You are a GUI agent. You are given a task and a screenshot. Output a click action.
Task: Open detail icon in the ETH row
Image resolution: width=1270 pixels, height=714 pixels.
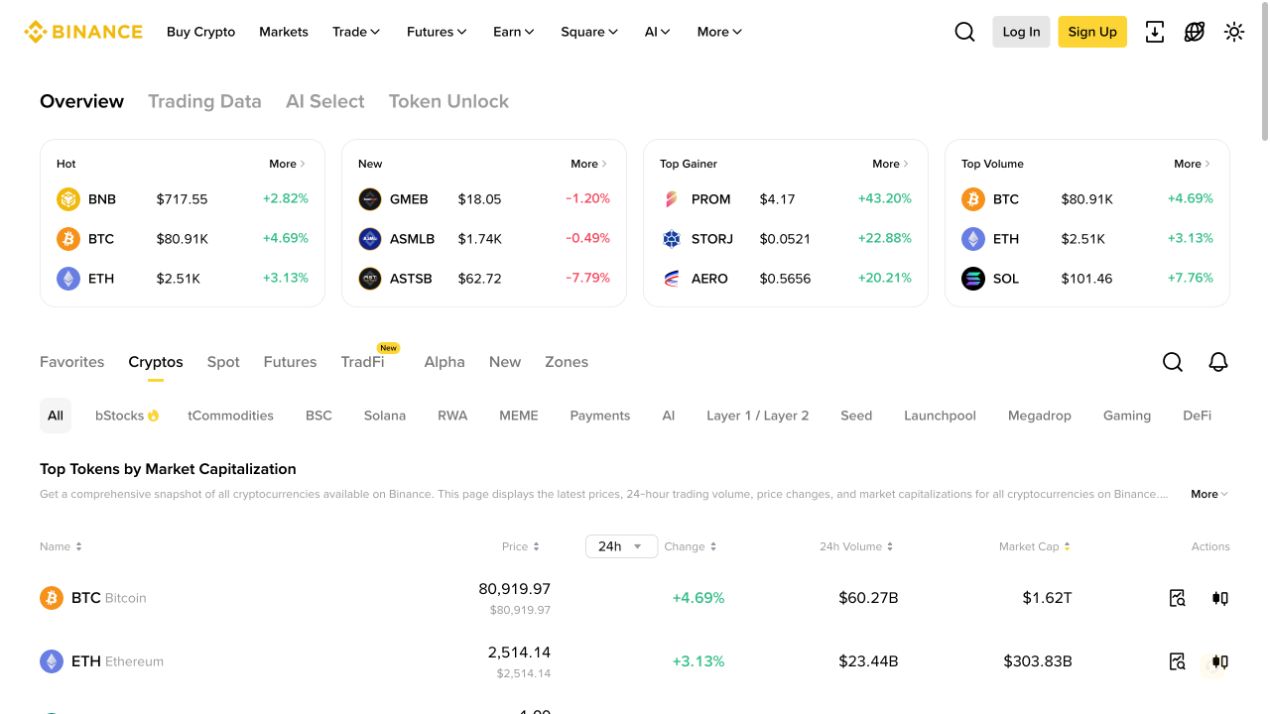pos(1178,661)
